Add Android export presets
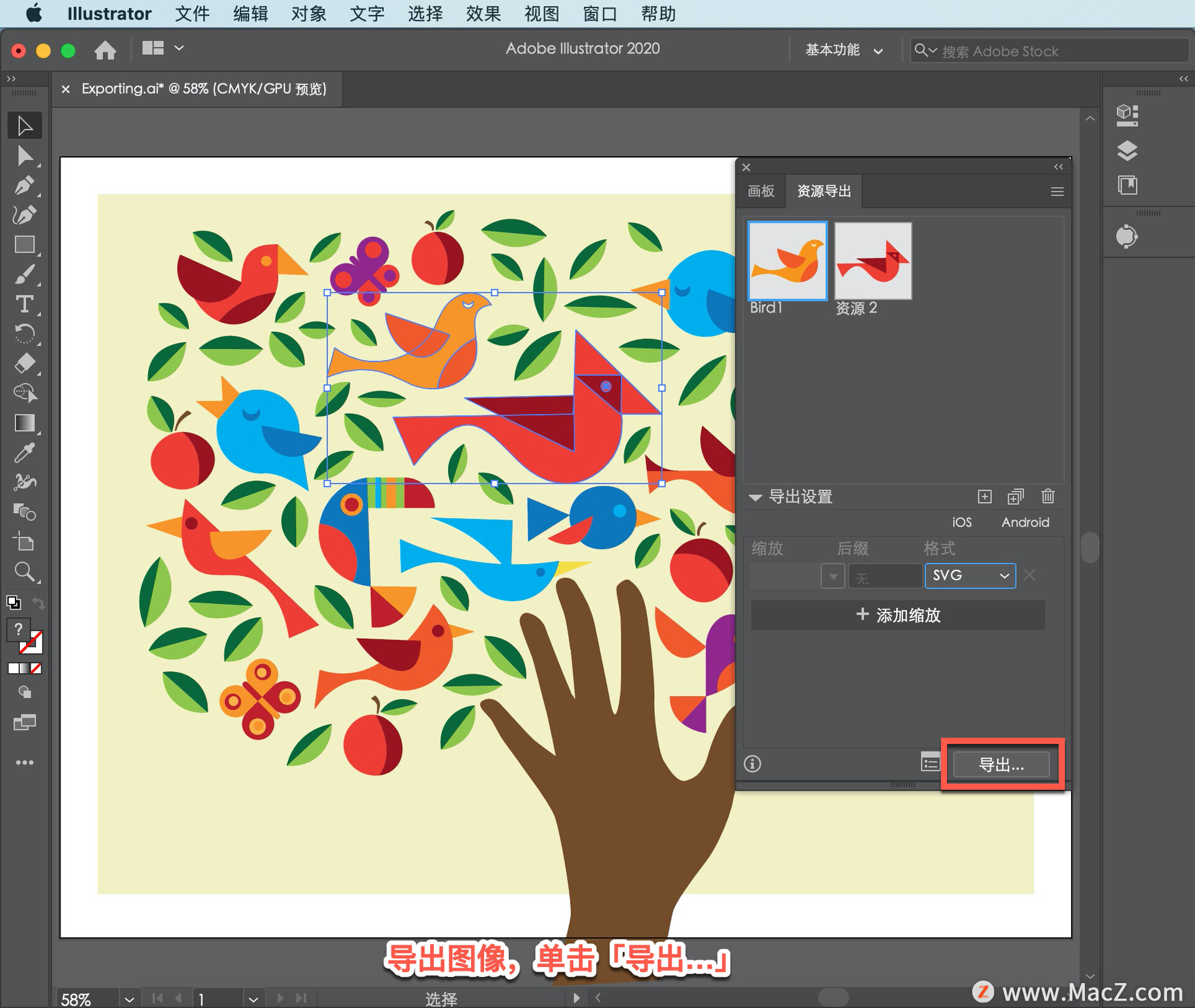 [1025, 522]
